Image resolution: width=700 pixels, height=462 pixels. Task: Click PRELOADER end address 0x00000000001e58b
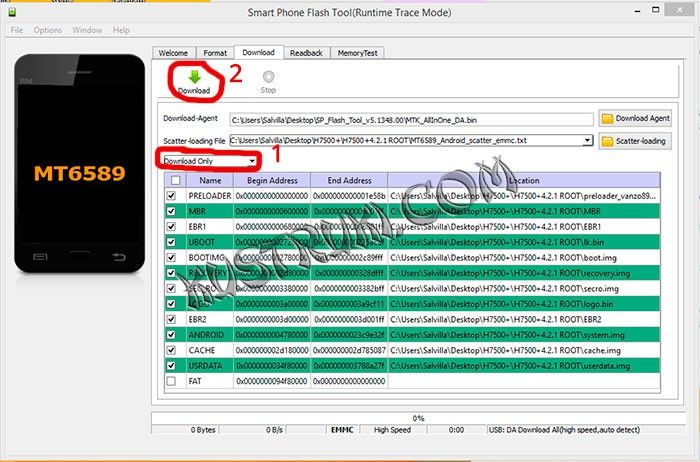pos(349,196)
